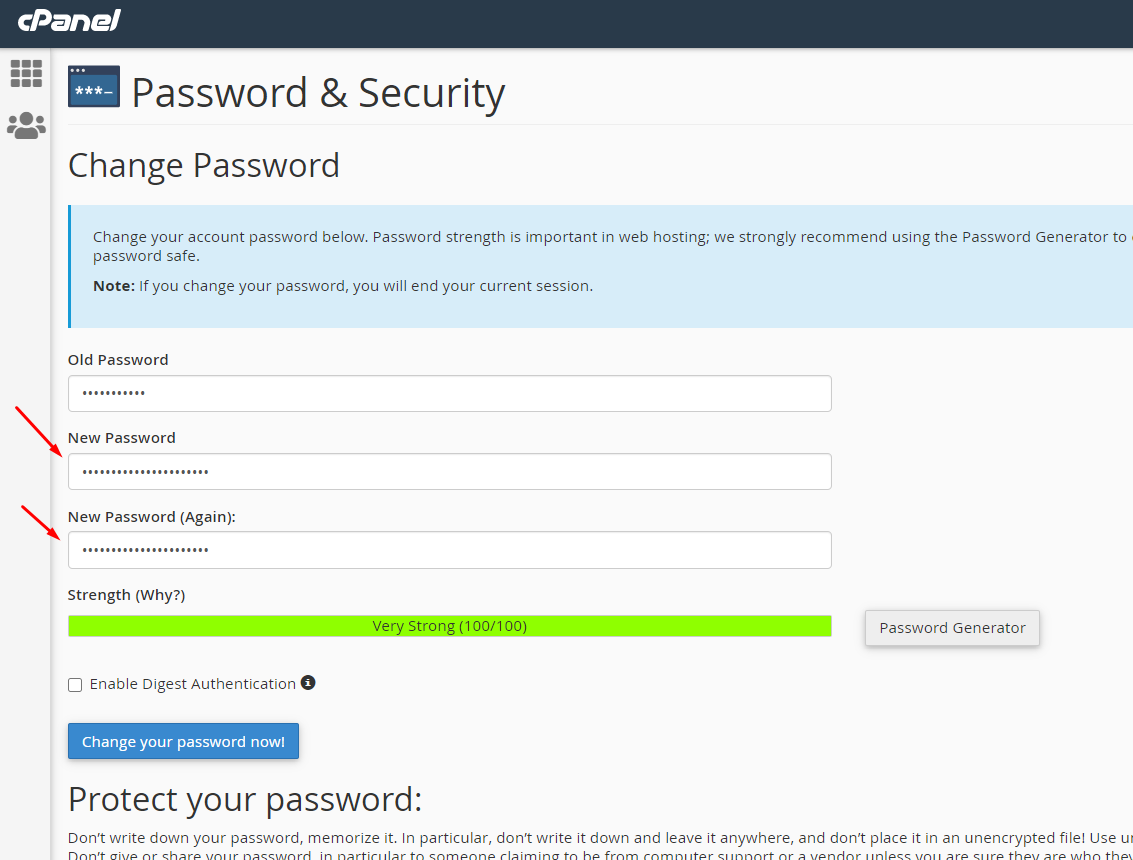1133x860 pixels.
Task: Click the New Password (Again) label
Action: (x=151, y=516)
